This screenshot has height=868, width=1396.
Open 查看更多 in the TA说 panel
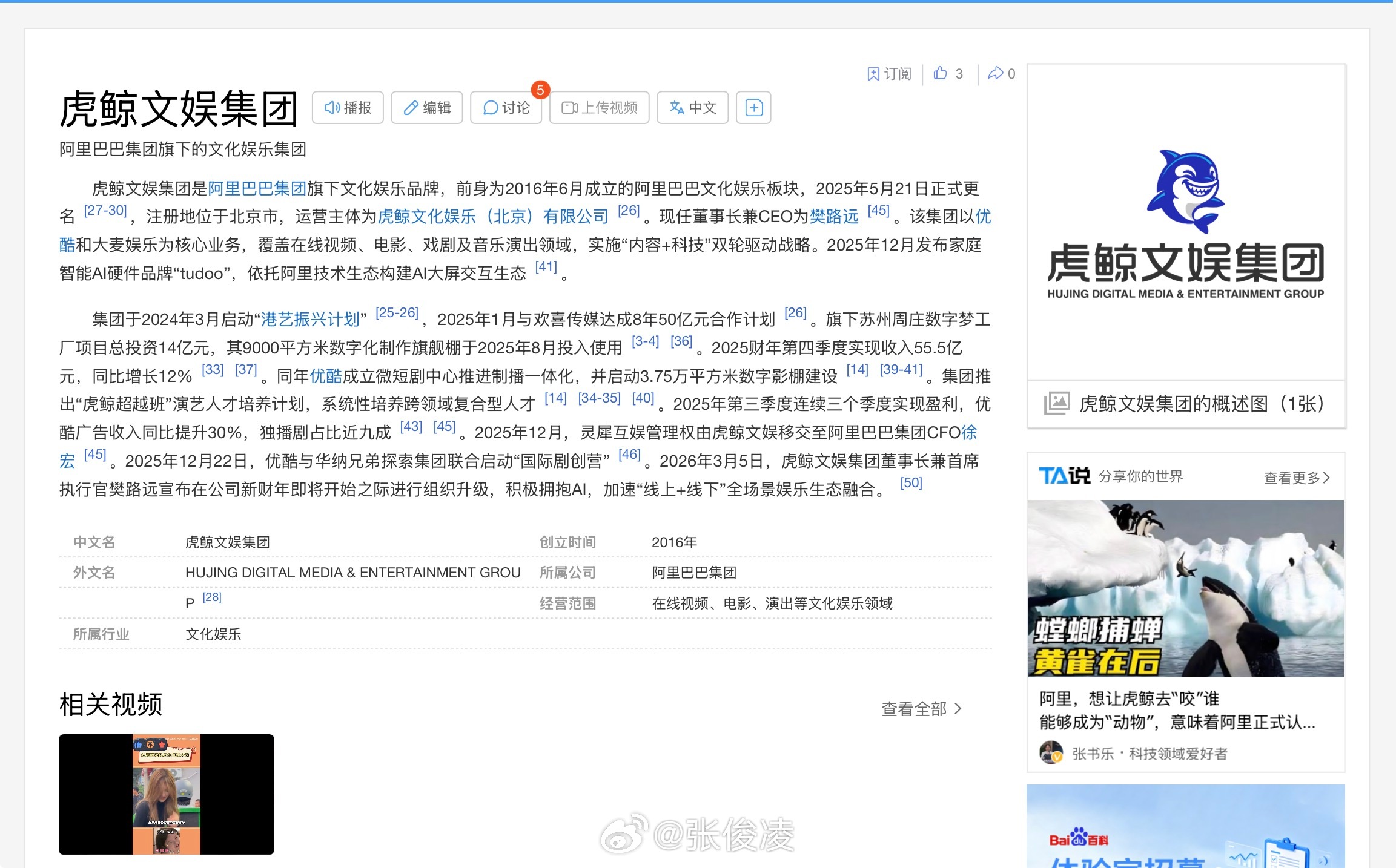(x=1297, y=478)
